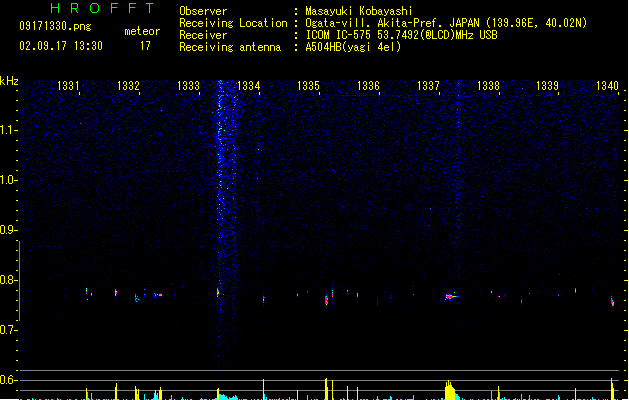Click the date stamp 02.09.17 13:30

(61, 46)
